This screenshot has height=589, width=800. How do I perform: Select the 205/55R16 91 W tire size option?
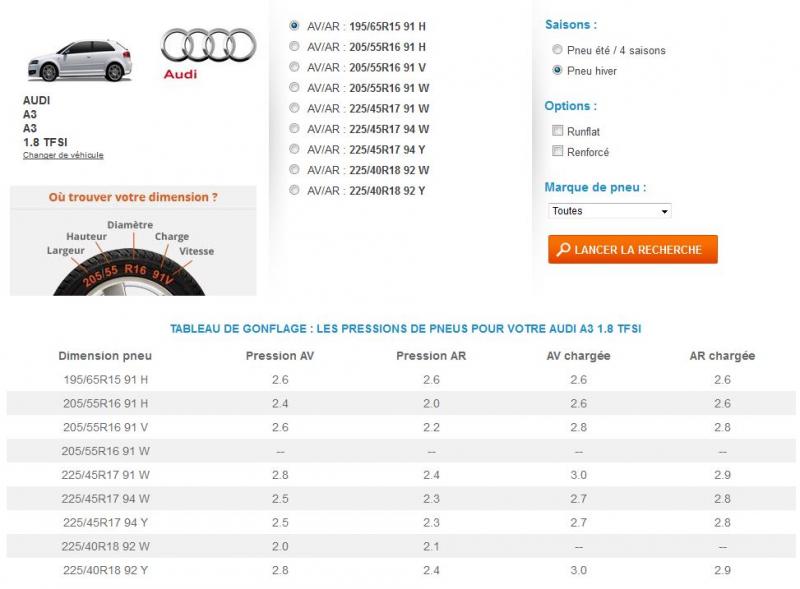(294, 87)
